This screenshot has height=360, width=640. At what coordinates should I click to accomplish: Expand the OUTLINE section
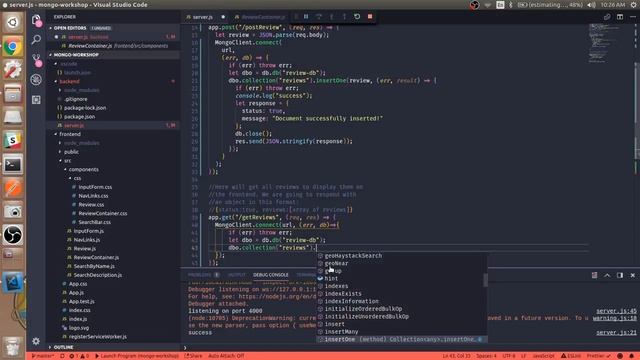coord(63,347)
